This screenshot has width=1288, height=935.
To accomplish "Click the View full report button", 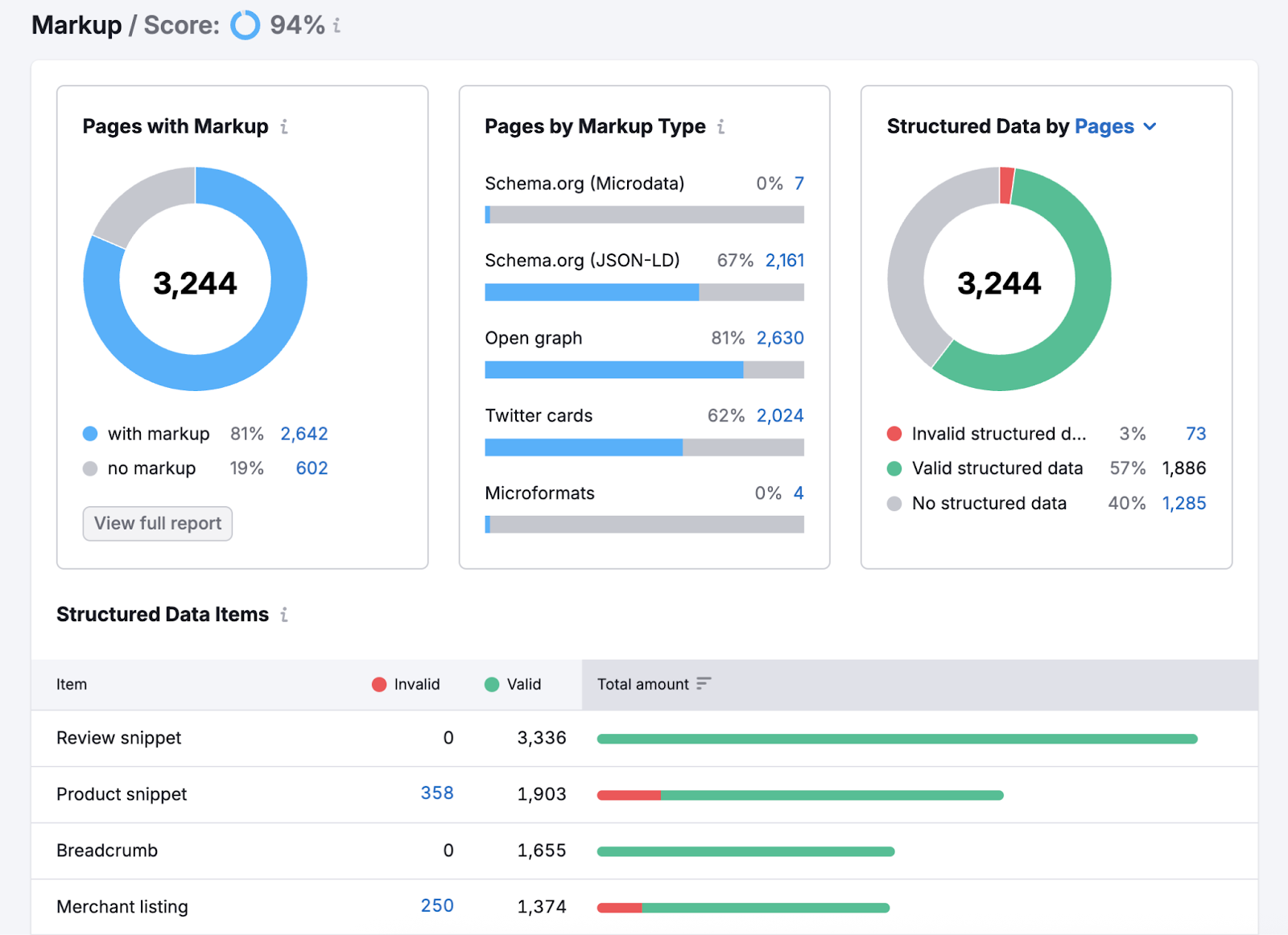I will [157, 523].
